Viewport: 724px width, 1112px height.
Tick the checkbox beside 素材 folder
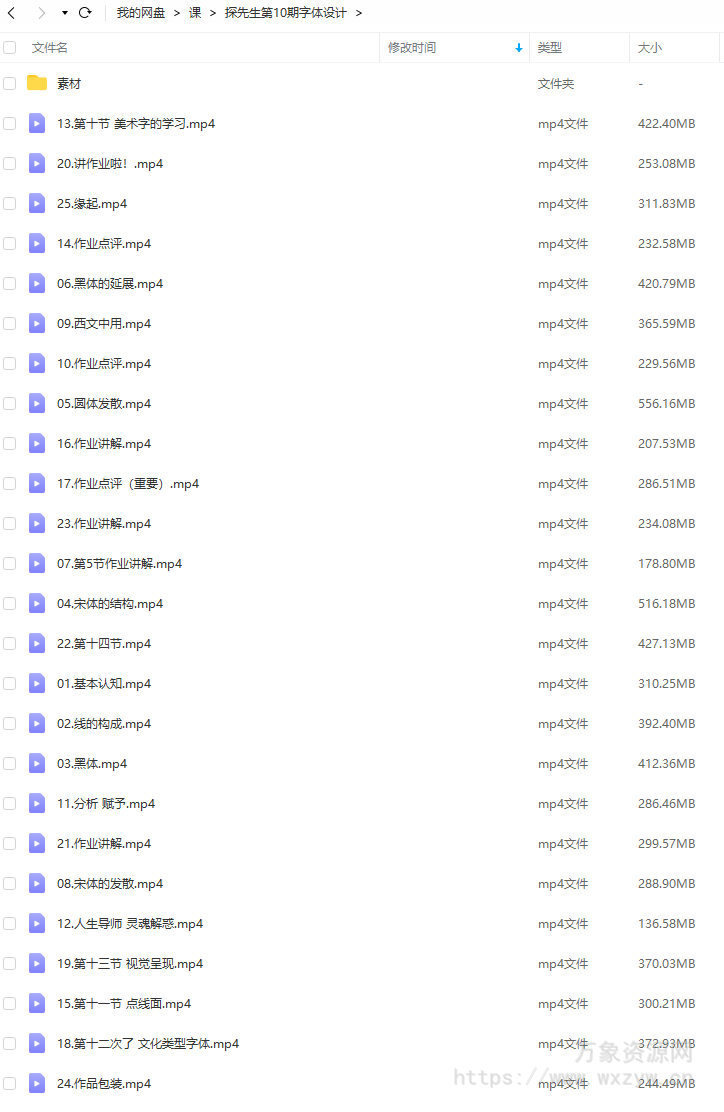[x=10, y=84]
